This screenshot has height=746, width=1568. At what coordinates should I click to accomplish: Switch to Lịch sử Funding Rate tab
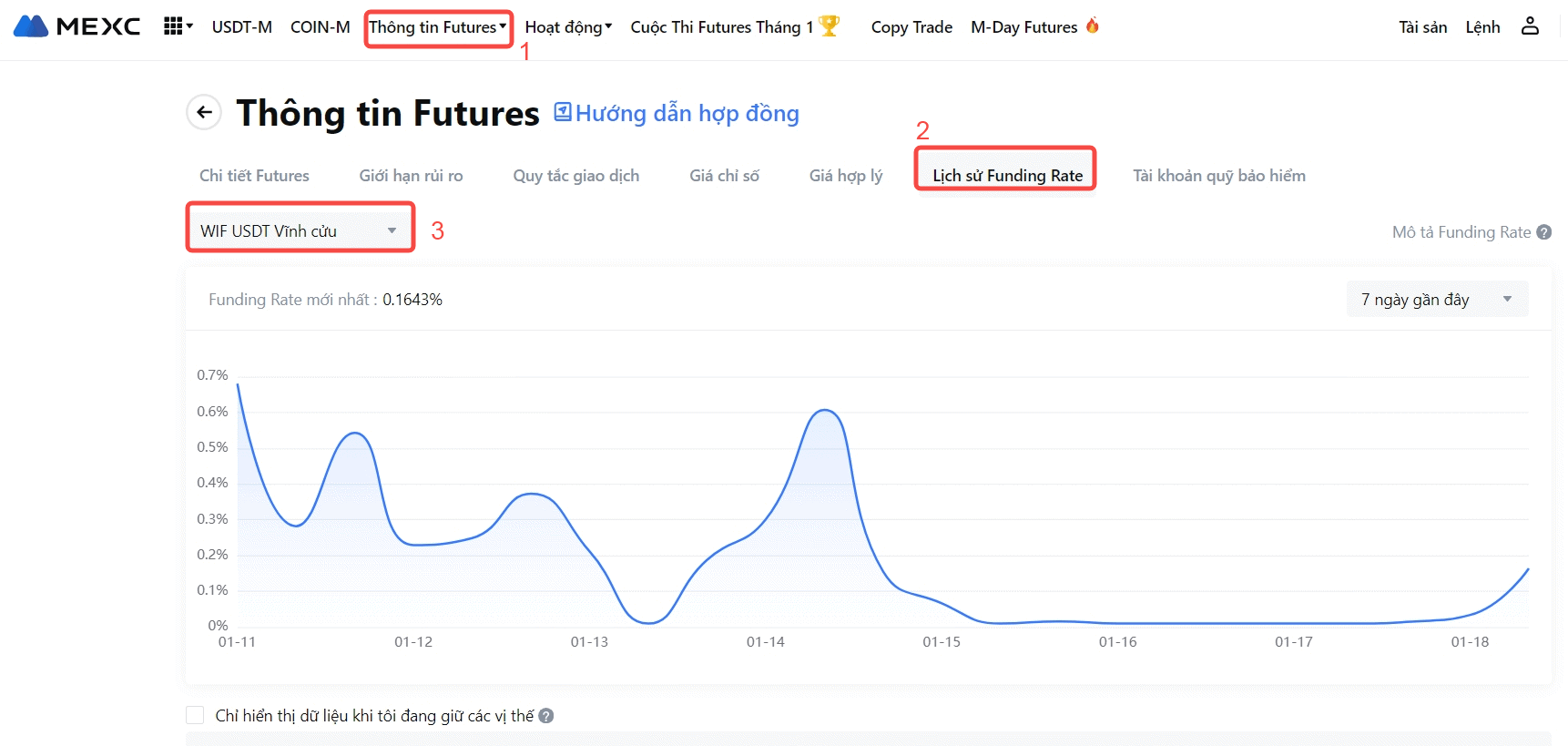pos(1007,175)
